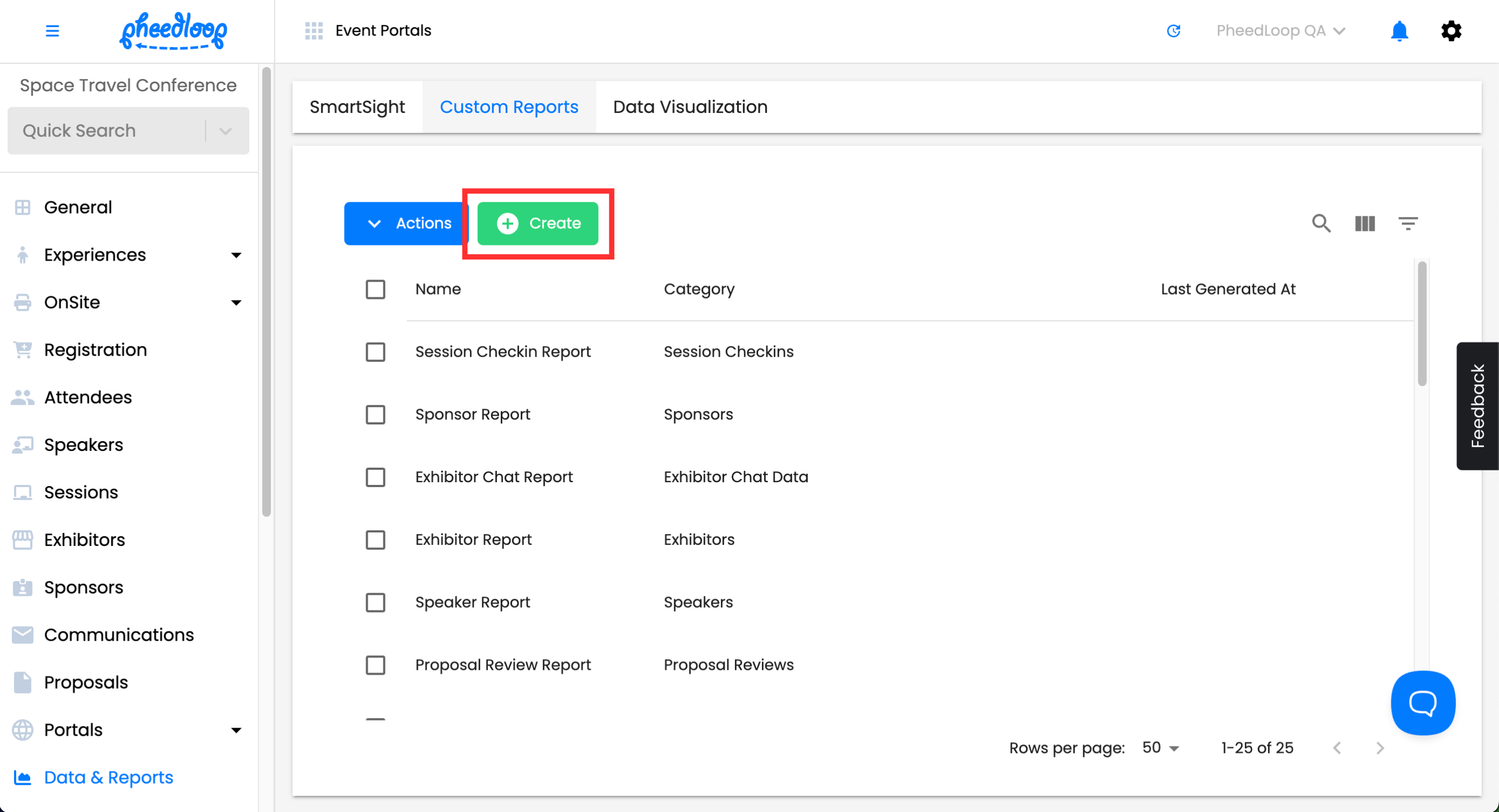1499x812 pixels.
Task: Click the Sessions laptop icon
Action: 22,492
